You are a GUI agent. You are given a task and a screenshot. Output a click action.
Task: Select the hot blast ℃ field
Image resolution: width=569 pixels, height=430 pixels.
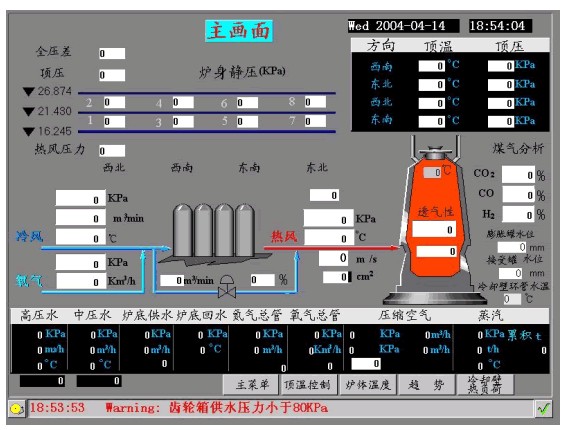[x=329, y=238]
